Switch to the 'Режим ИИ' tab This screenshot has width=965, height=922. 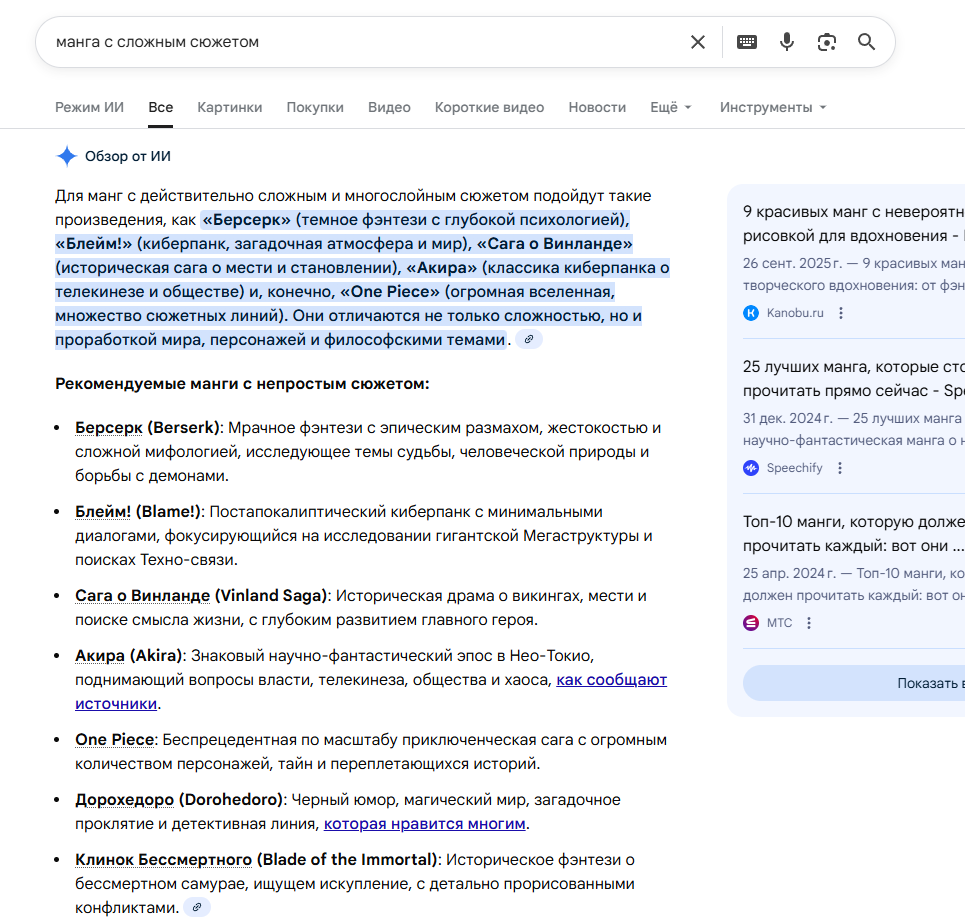click(89, 107)
